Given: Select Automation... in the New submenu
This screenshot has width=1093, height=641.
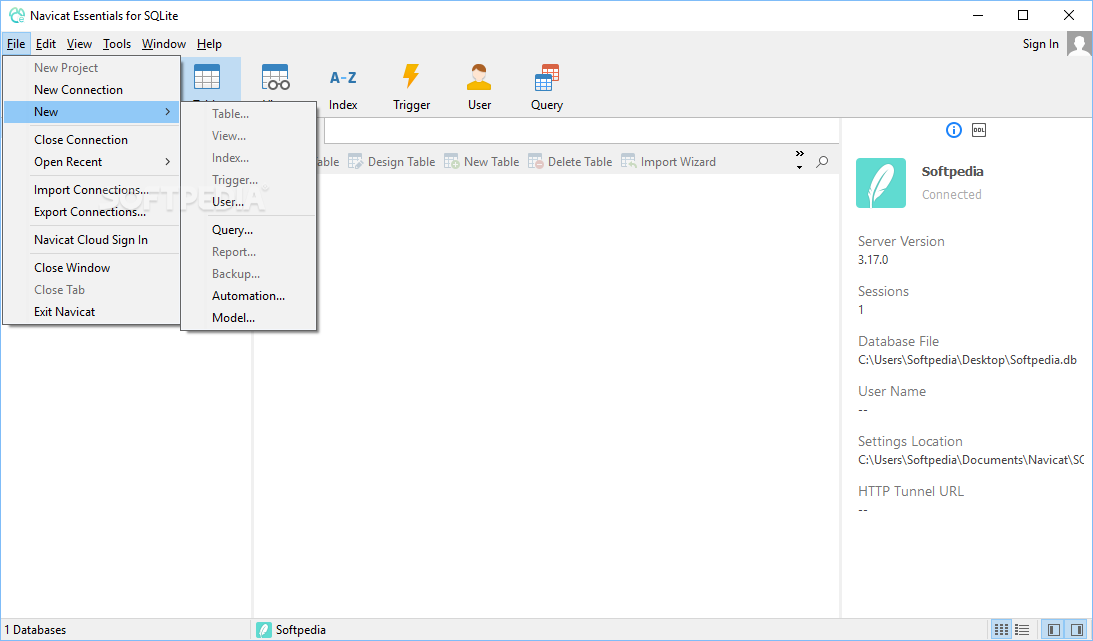Looking at the screenshot, I should click(x=249, y=295).
